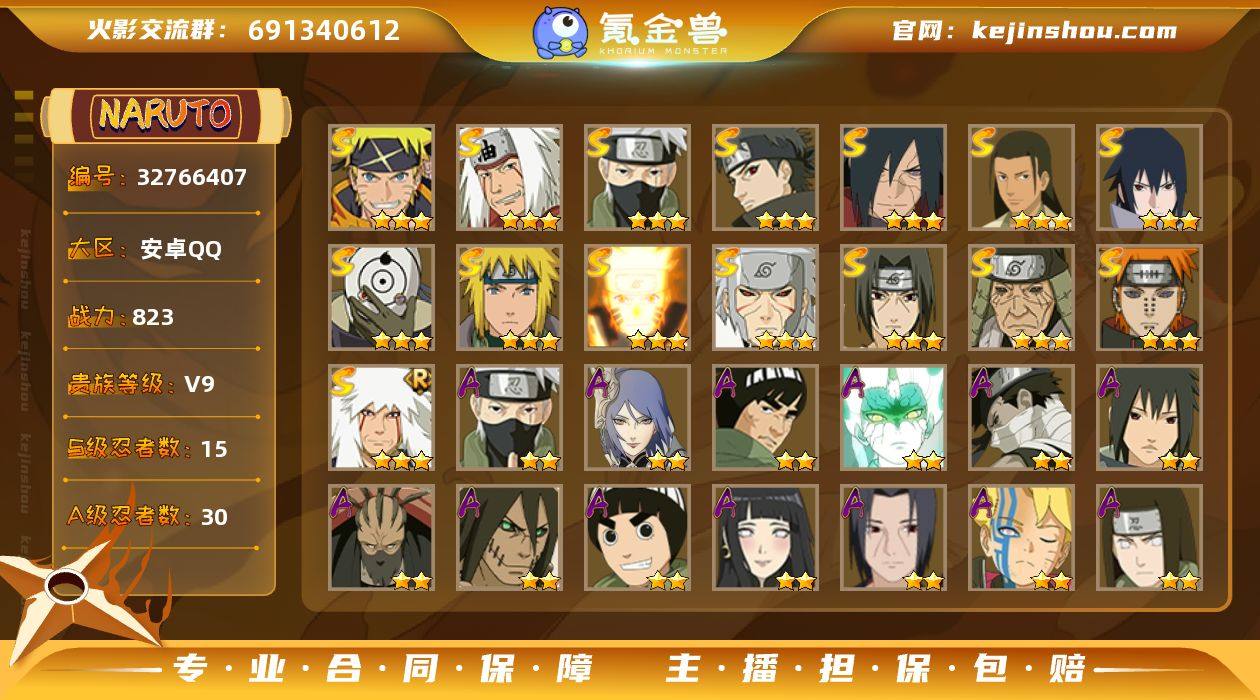
Task: Select the blue-haired Konan A-rank card
Action: 637,418
